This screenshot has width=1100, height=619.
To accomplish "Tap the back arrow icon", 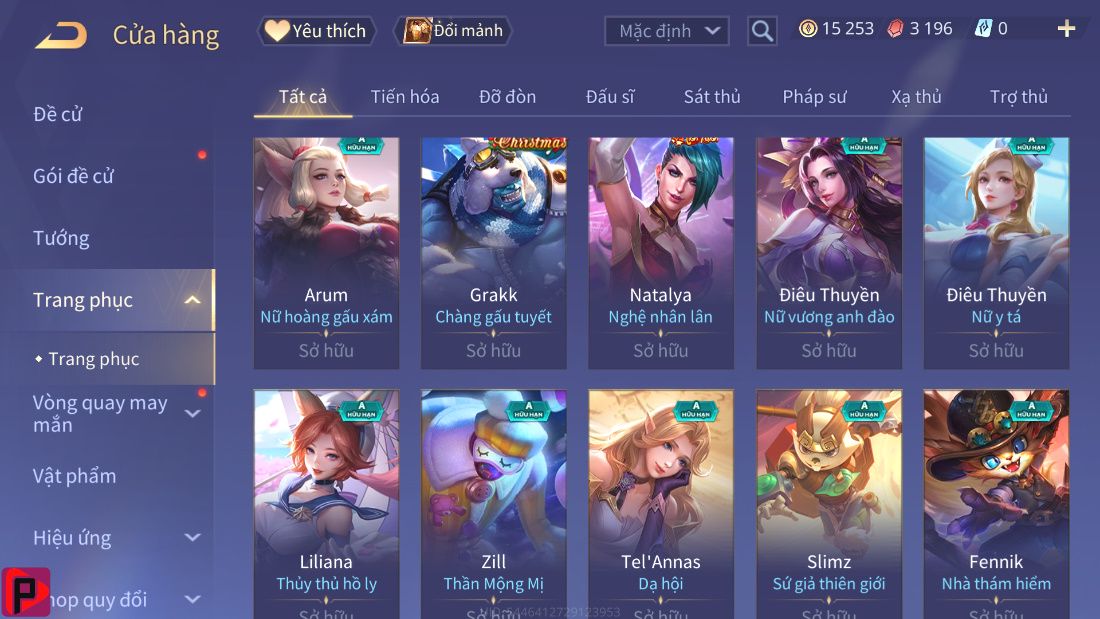I will [61, 35].
